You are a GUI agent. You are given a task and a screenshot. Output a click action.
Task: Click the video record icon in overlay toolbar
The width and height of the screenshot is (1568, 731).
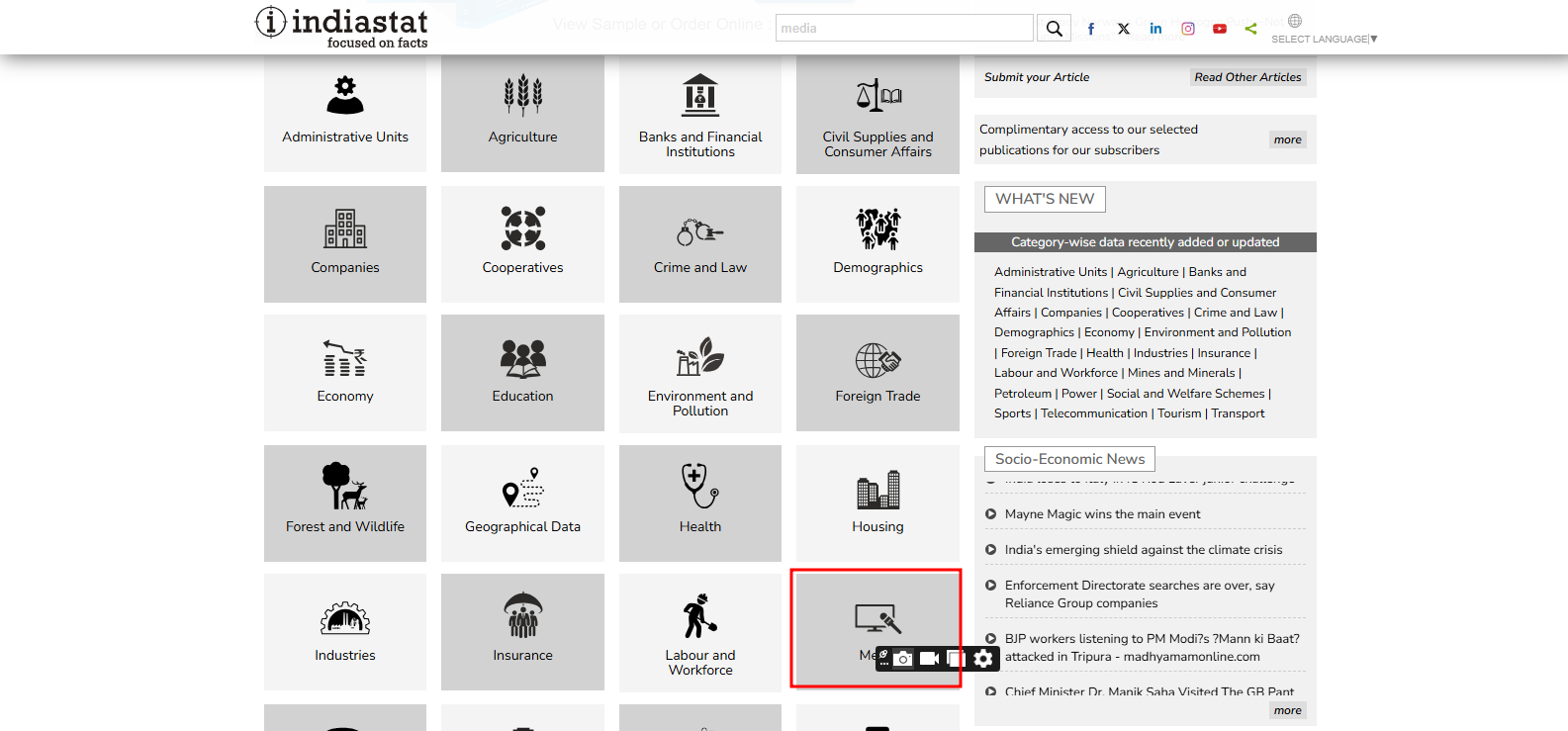(929, 659)
